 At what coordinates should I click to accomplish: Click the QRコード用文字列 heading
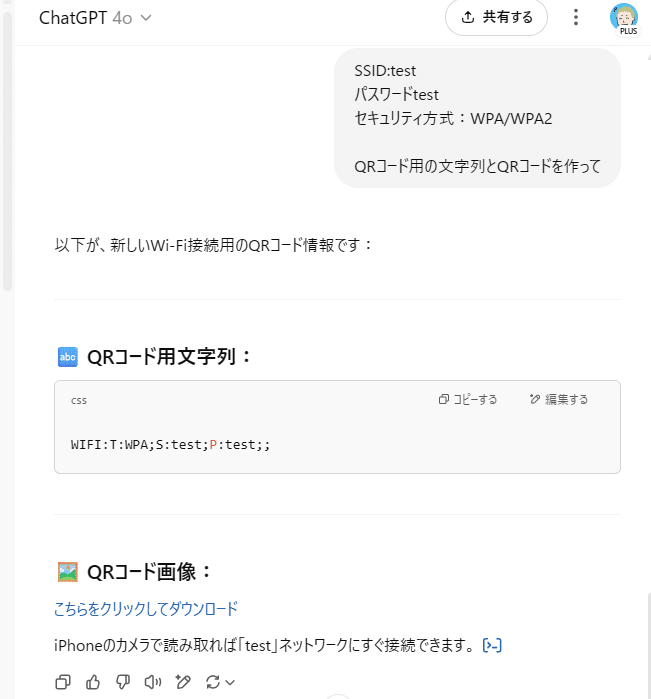coord(170,357)
